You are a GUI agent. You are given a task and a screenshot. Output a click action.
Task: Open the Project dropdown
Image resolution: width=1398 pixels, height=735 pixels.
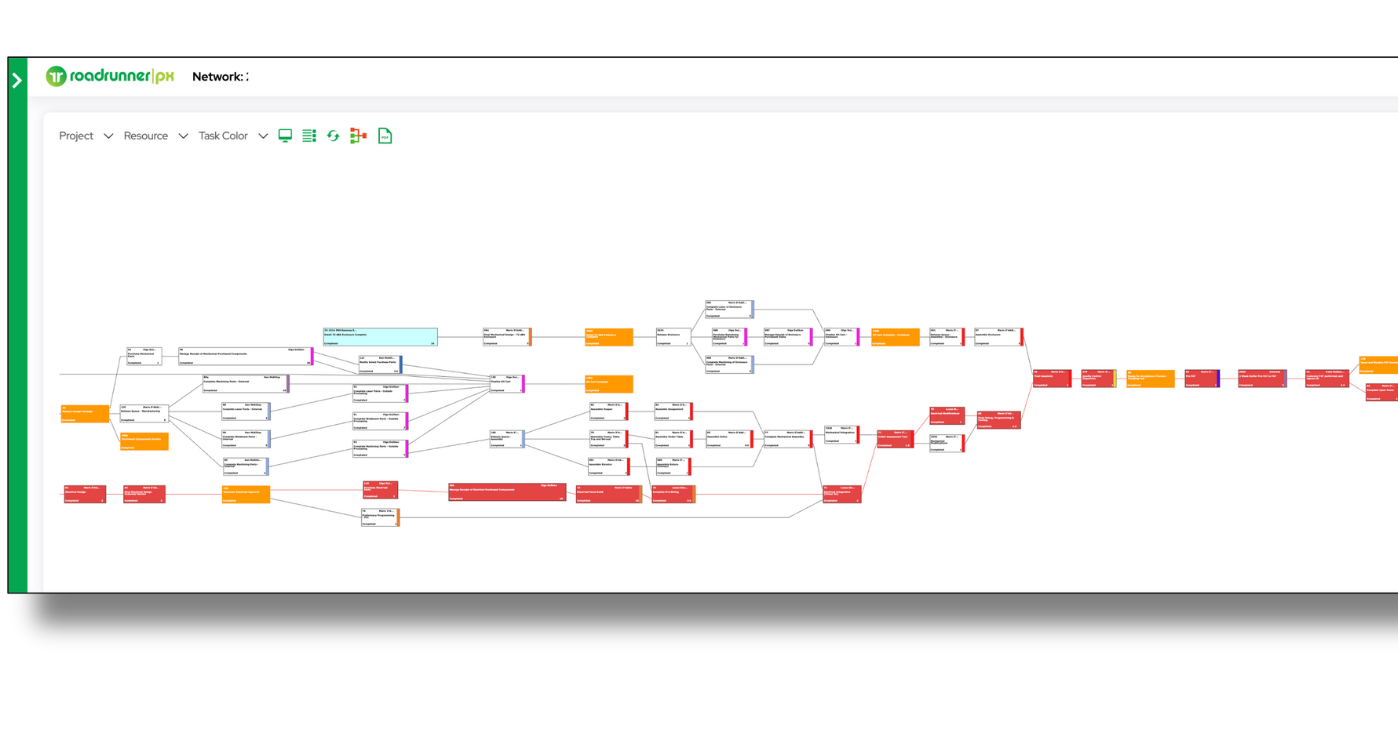click(86, 136)
